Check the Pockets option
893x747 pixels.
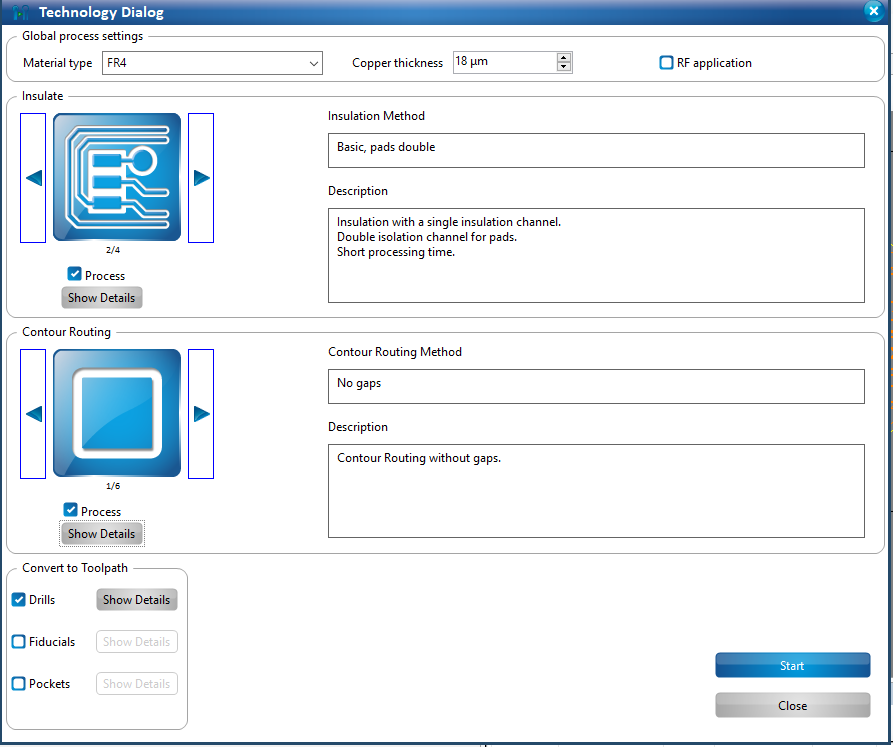click(19, 684)
